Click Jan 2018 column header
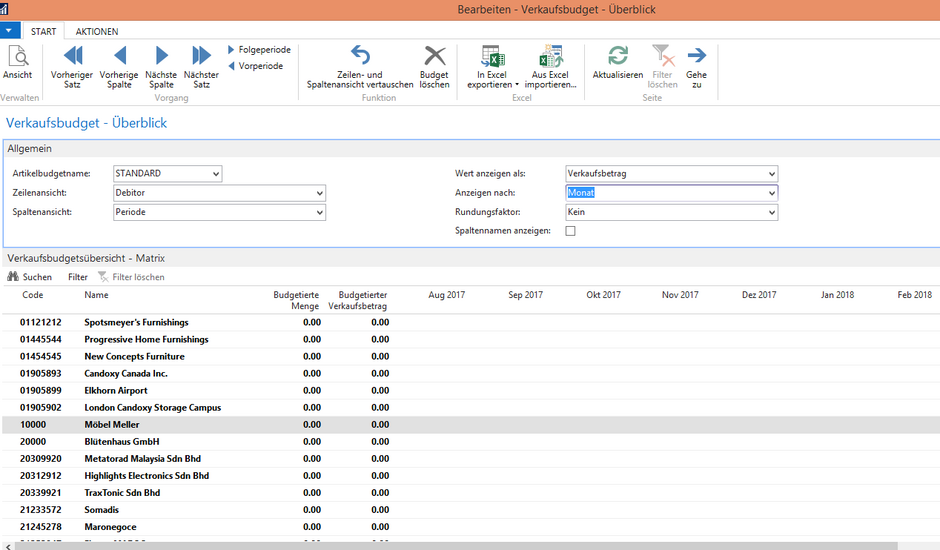Screen dimensions: 940x550 tap(837, 295)
